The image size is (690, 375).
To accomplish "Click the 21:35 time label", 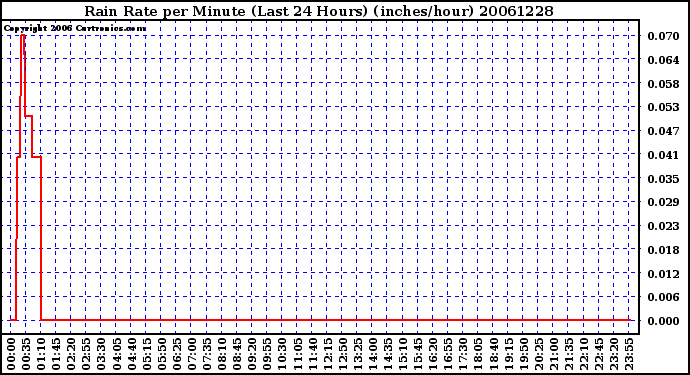I will [x=569, y=354].
